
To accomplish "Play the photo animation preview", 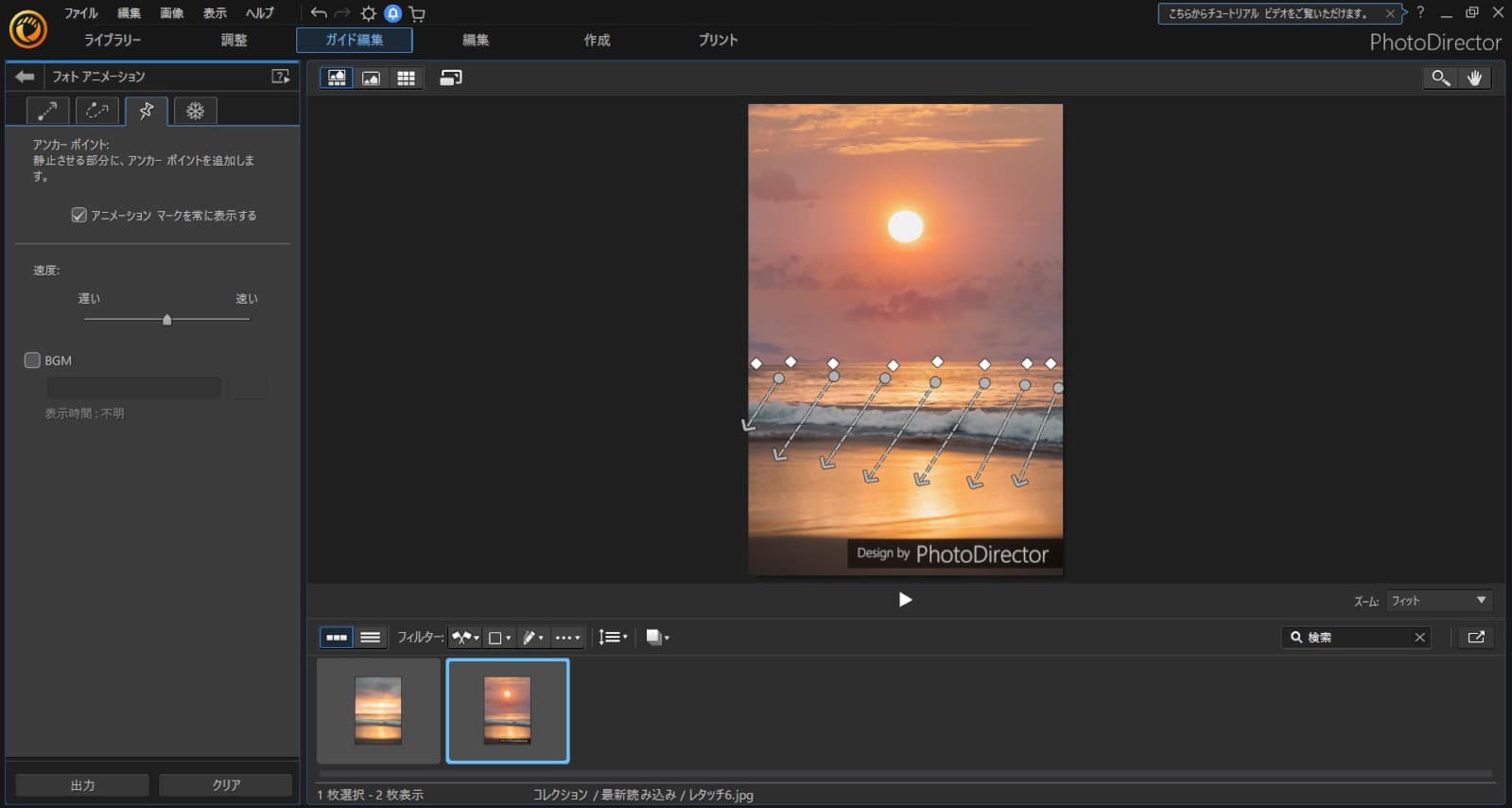I will pyautogui.click(x=905, y=600).
